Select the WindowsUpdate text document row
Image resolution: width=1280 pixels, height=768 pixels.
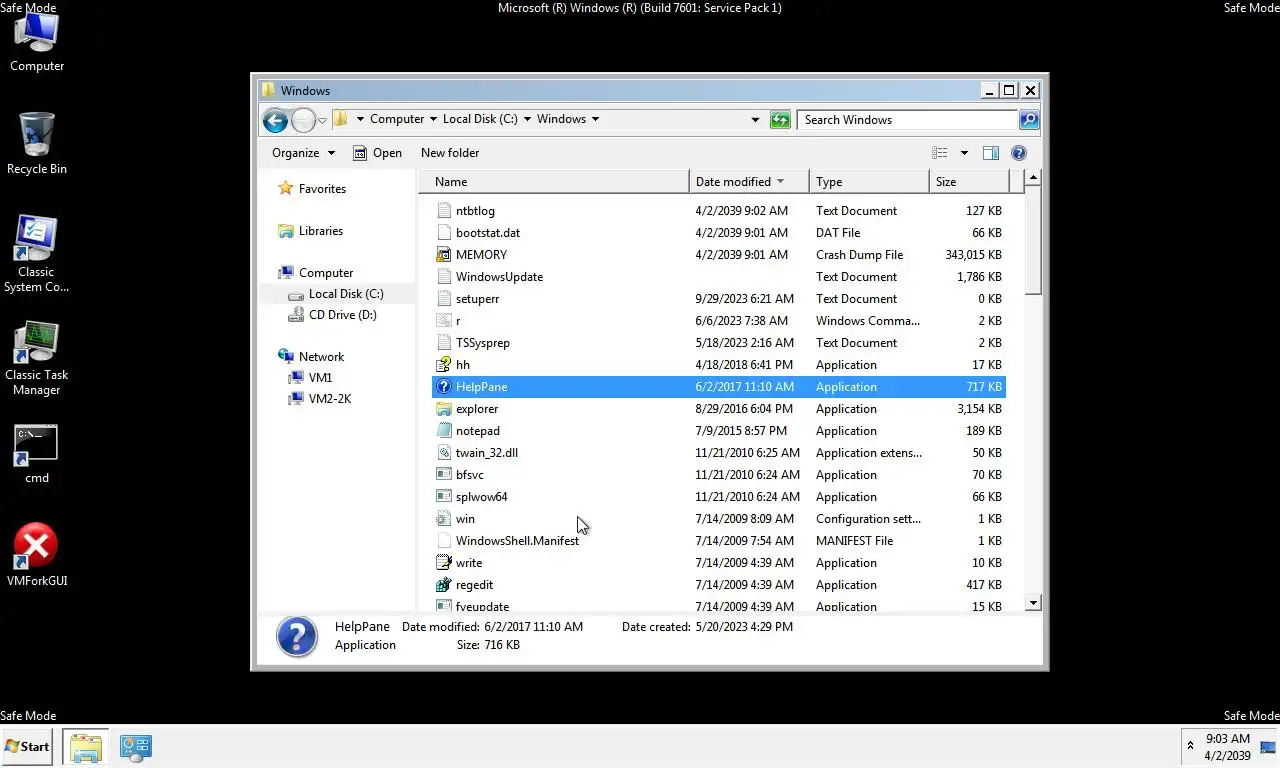719,277
